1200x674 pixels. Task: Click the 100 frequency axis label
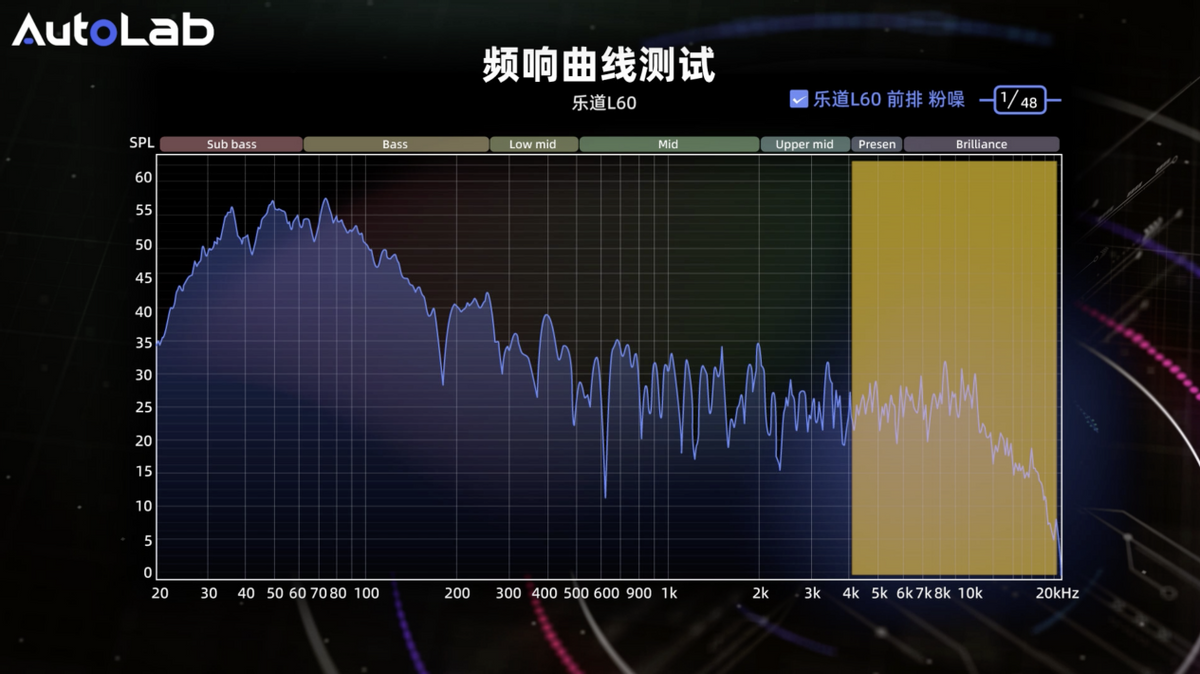pyautogui.click(x=367, y=593)
